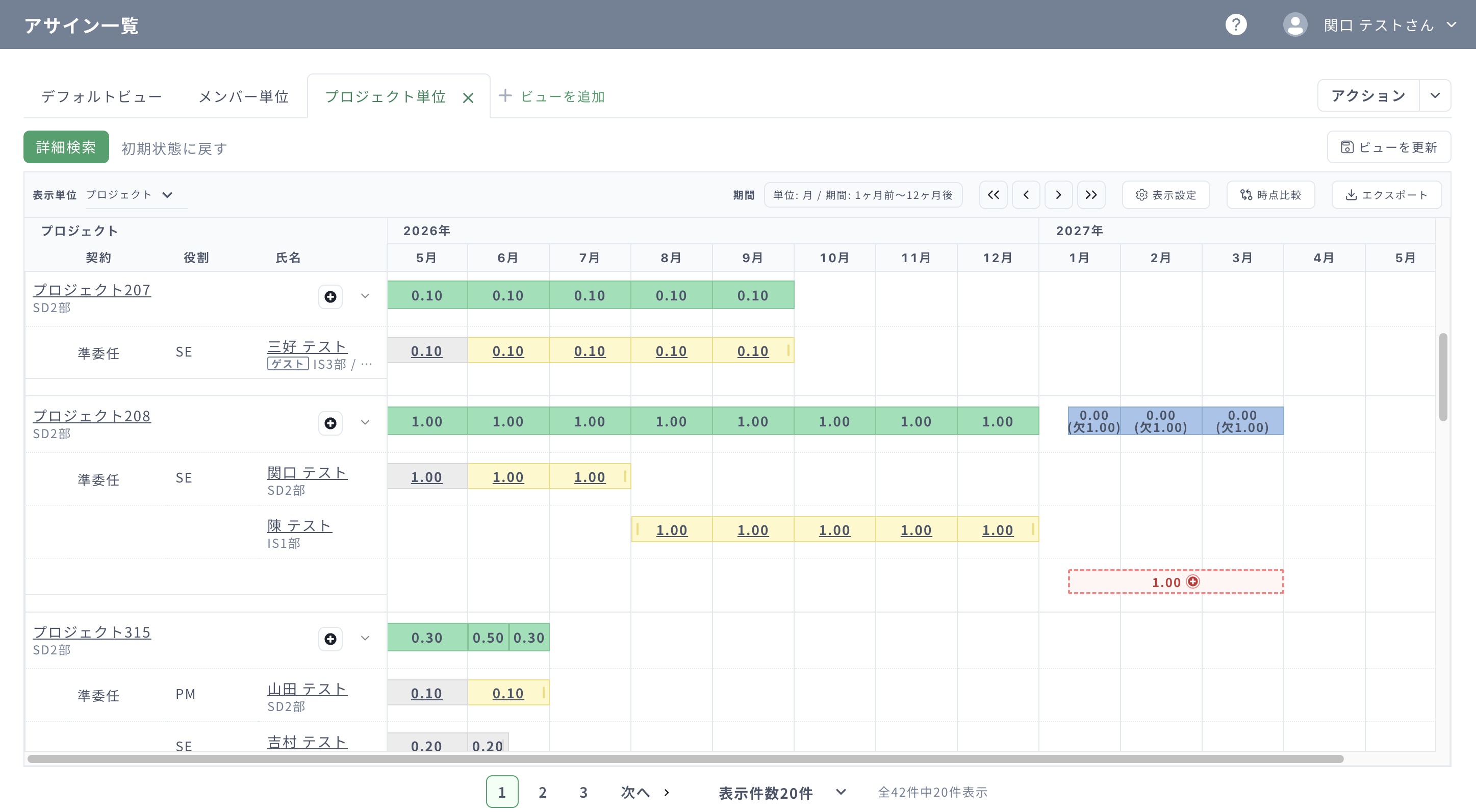
Task: Click the vertical scrollbar thumb
Action: click(x=1443, y=377)
